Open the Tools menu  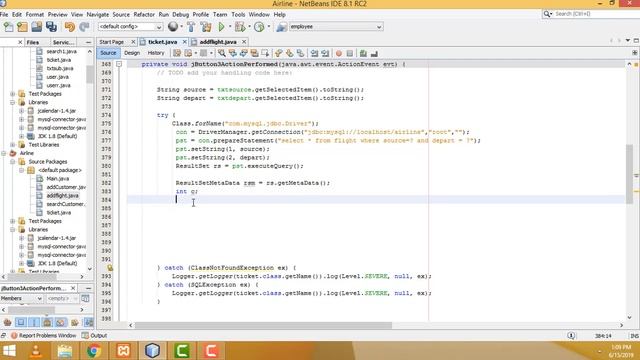[238, 14]
